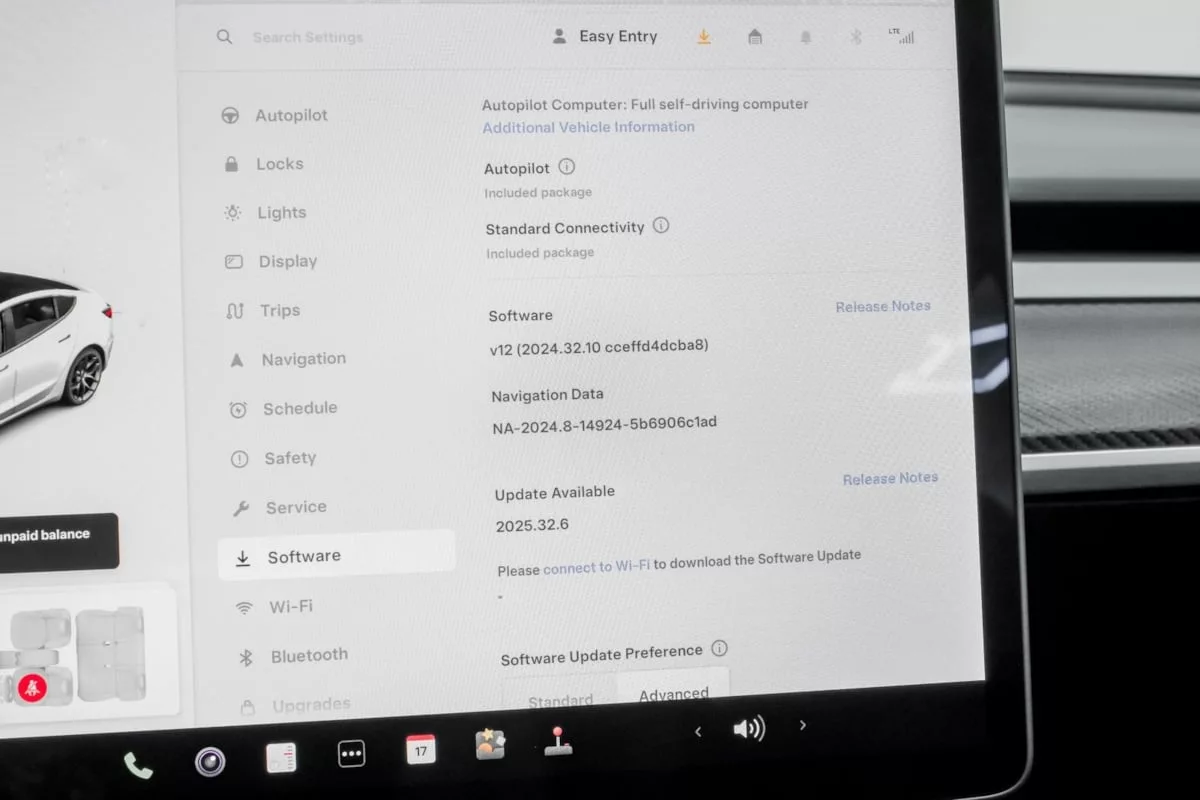The width and height of the screenshot is (1200, 800).
Task: Open the arcade joystick app
Action: click(x=558, y=741)
